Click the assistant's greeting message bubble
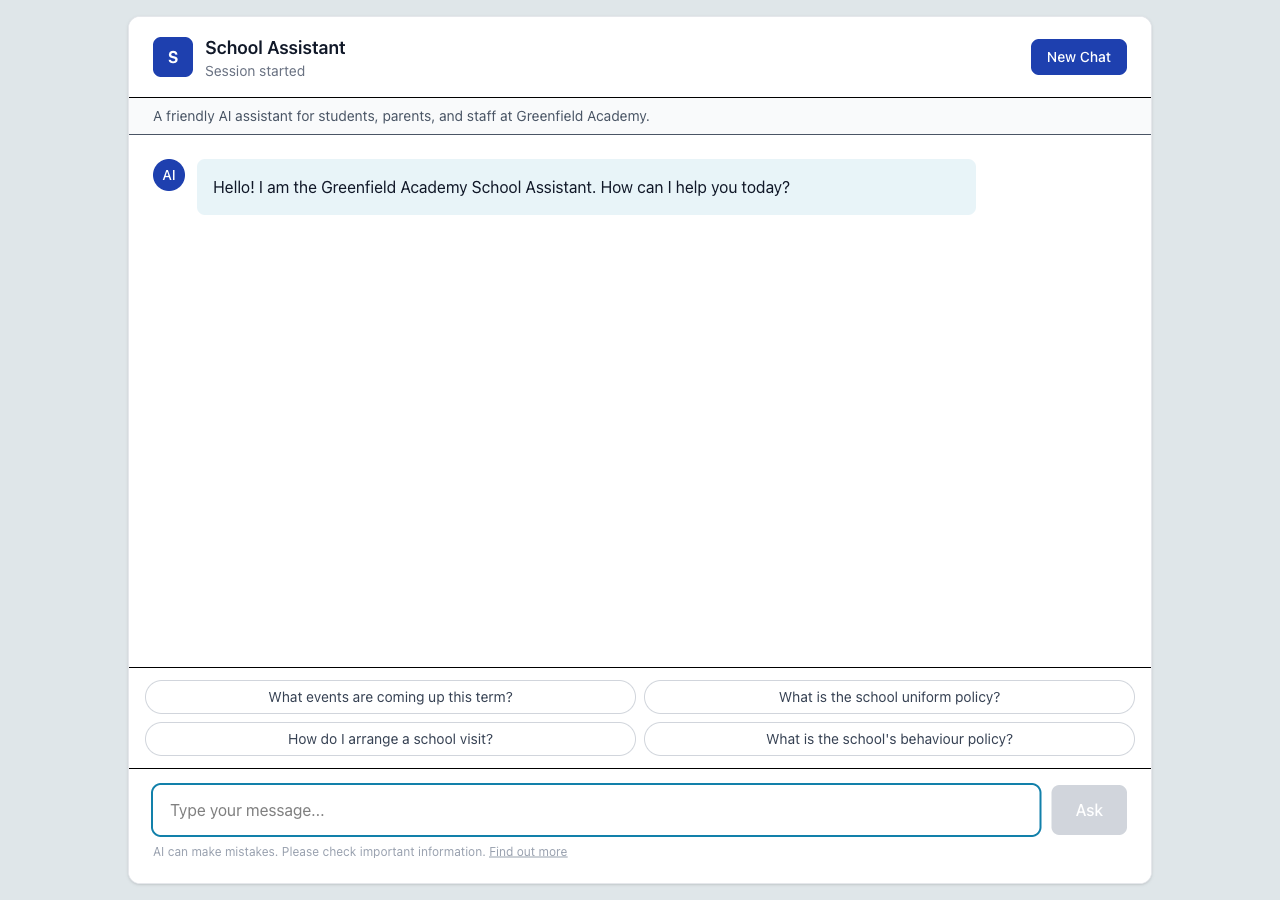1280x900 pixels. (x=586, y=187)
